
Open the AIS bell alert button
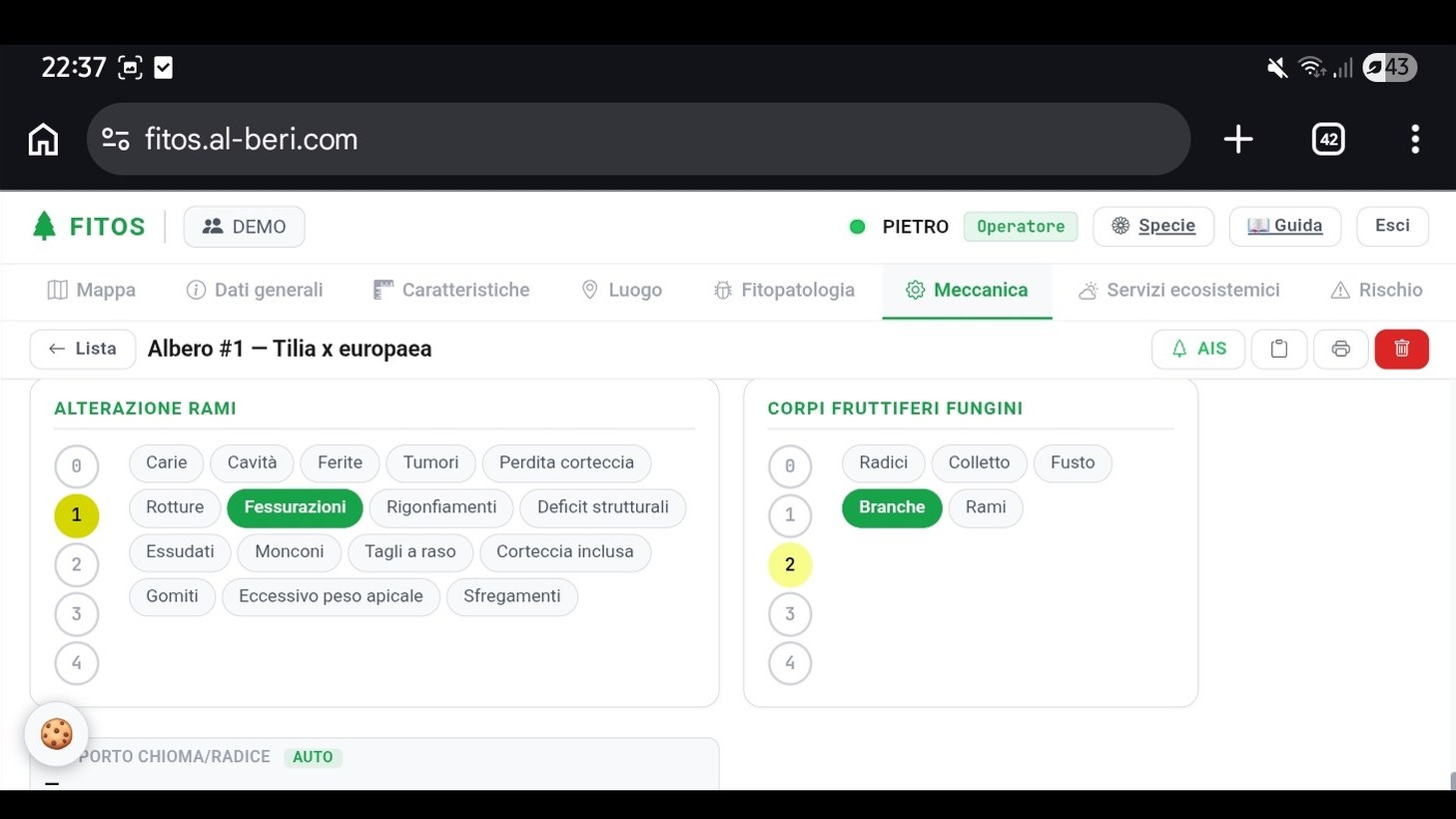1198,349
